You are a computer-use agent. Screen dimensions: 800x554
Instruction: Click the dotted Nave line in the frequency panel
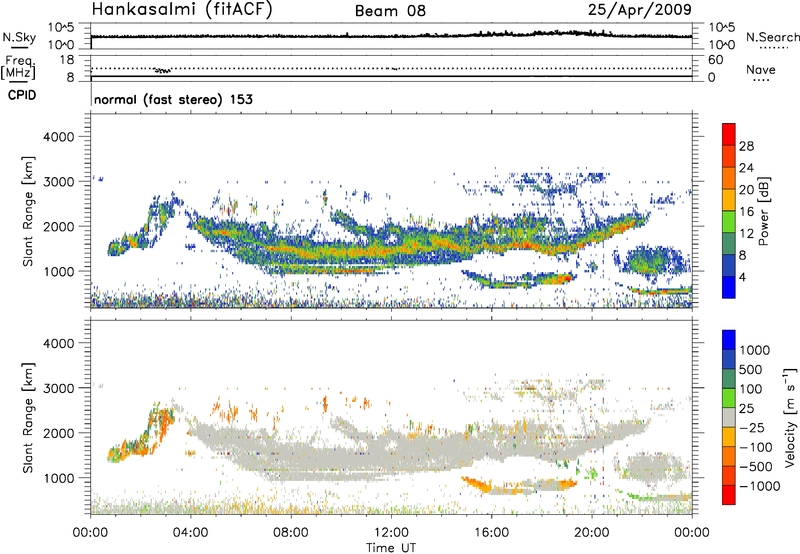pyautogui.click(x=391, y=68)
